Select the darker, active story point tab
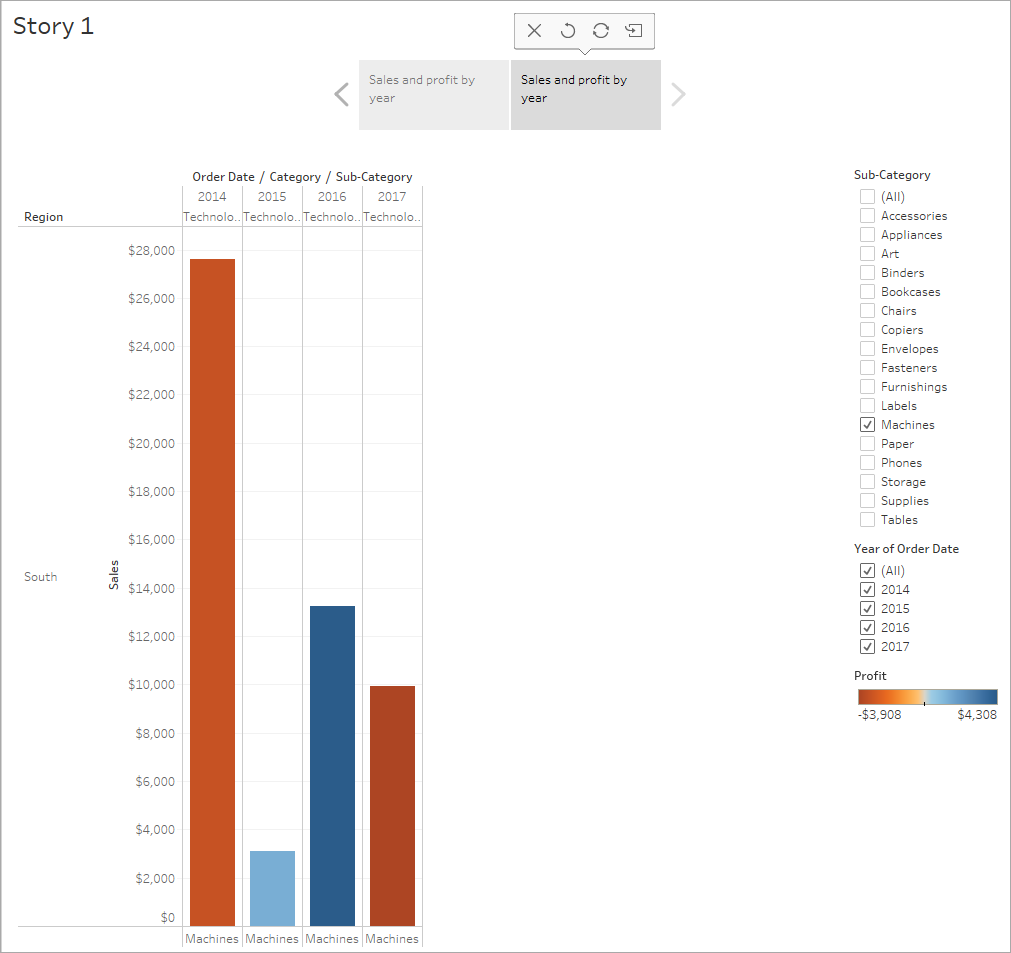 [585, 95]
